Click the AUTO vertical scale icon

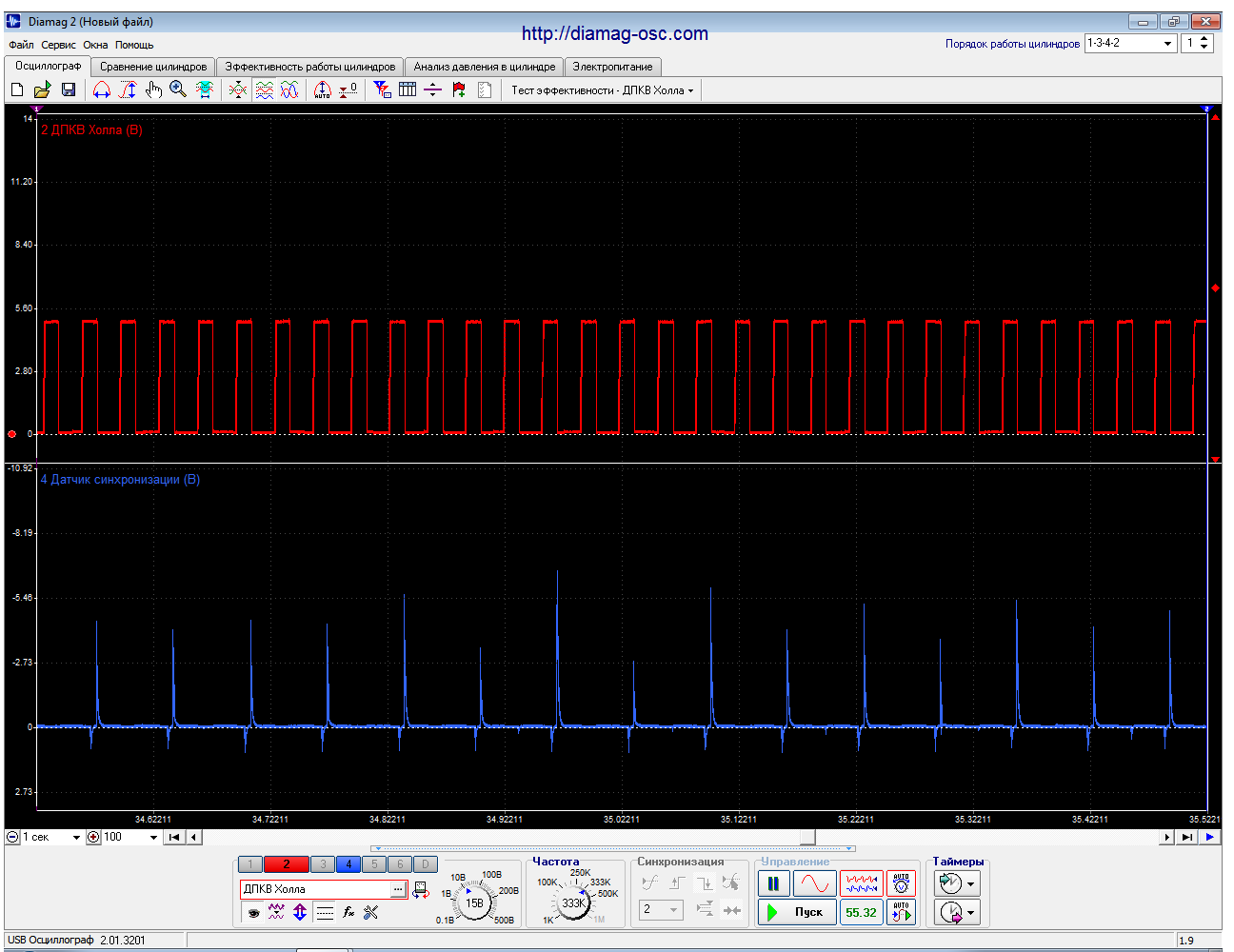click(x=323, y=89)
